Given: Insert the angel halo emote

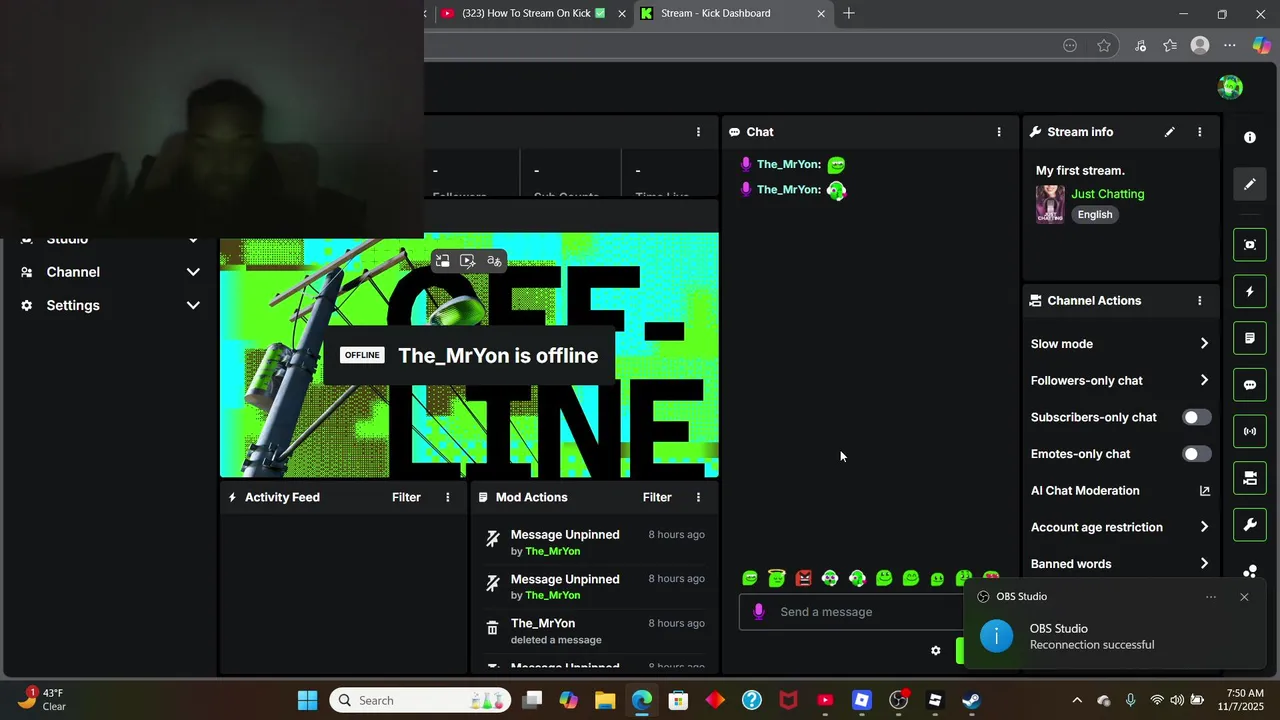Looking at the screenshot, I should (777, 578).
